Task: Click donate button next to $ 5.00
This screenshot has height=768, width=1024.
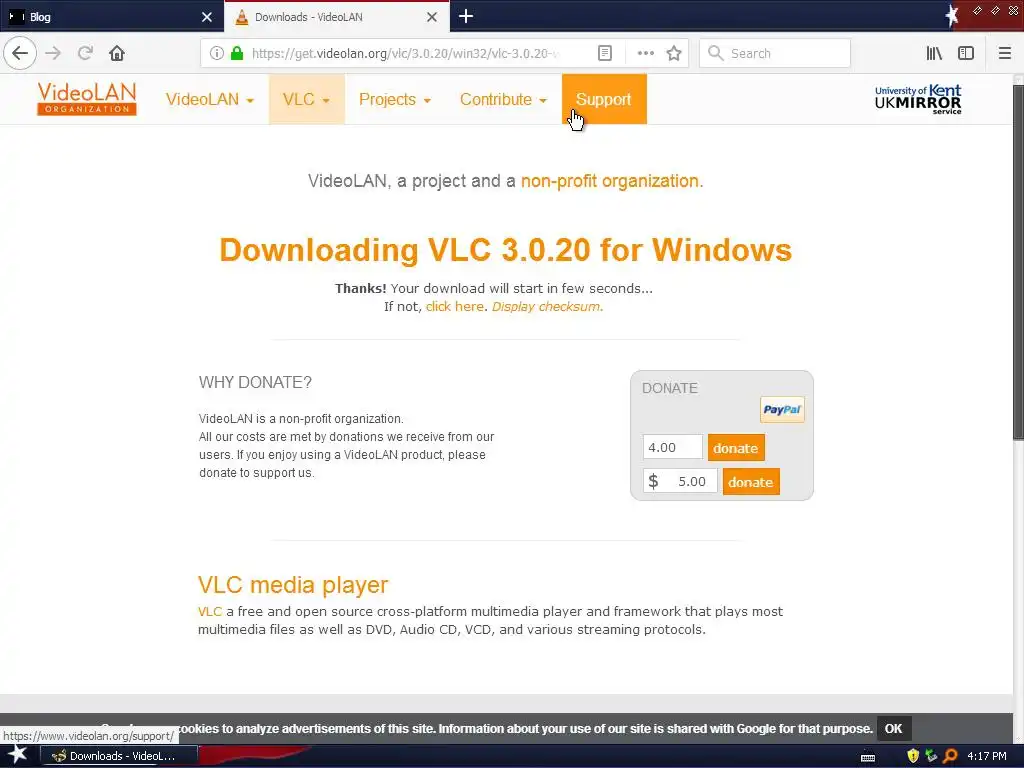Action: tap(750, 482)
